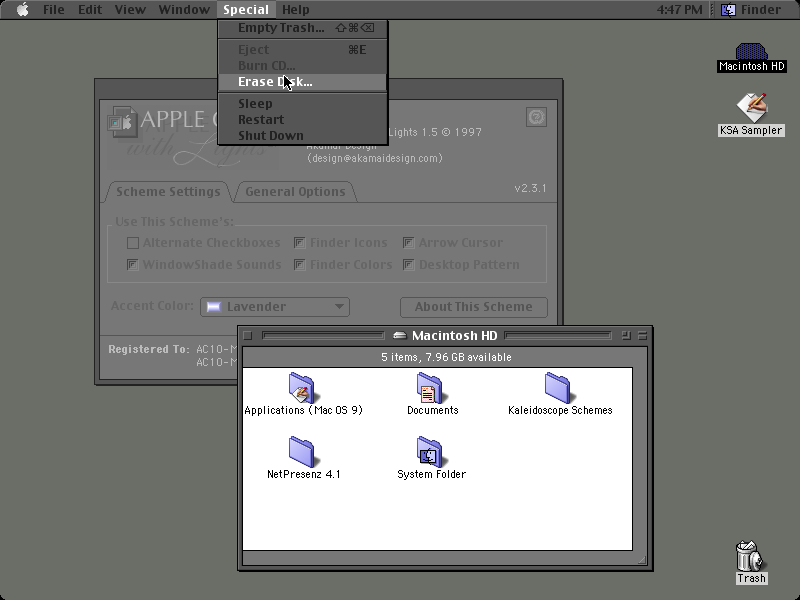Click the resize grip of Macintosh HD window

pos(642,560)
